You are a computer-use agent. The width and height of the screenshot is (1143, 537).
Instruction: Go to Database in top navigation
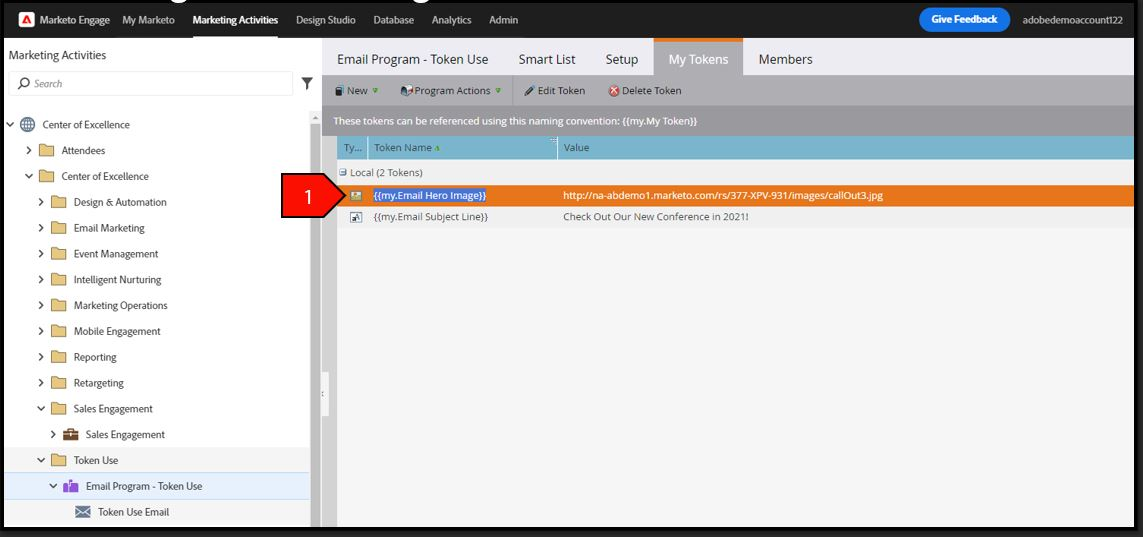tap(394, 20)
